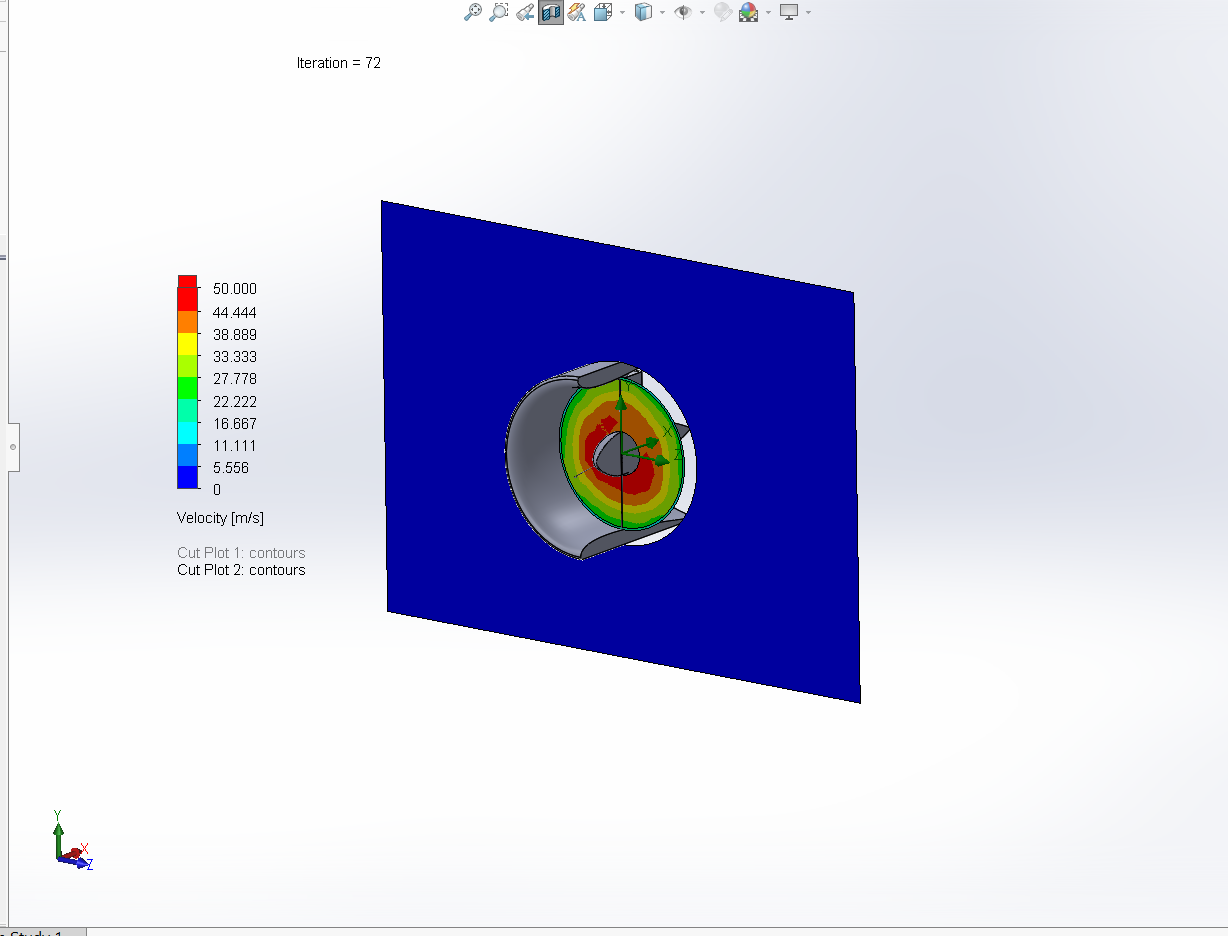Screen dimensions: 1228x936
Task: Click the Display Style icon
Action: 643,12
